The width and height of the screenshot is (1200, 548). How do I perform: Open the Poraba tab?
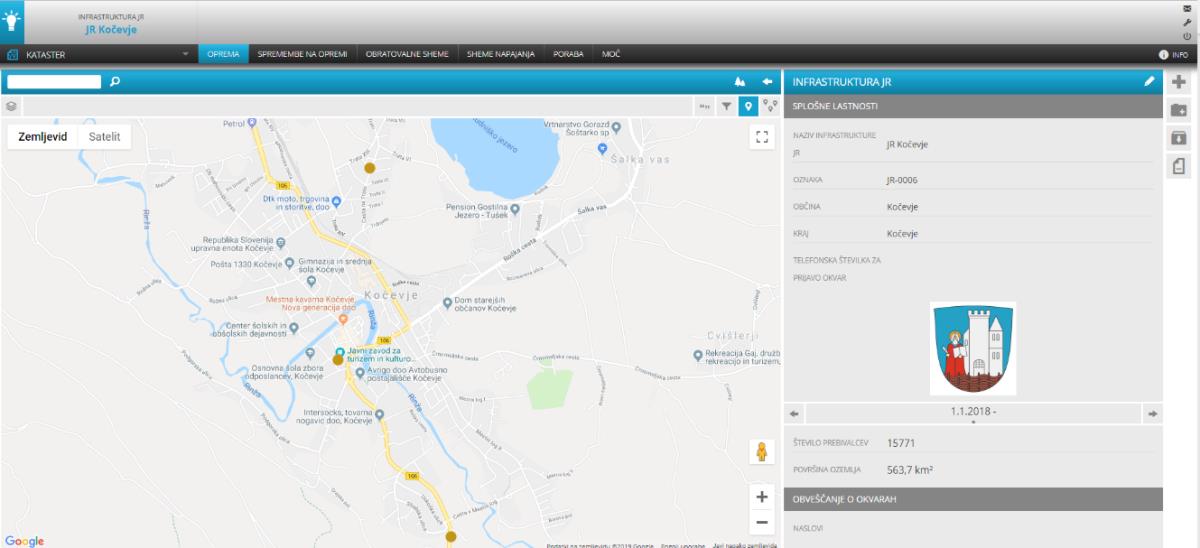(568, 55)
